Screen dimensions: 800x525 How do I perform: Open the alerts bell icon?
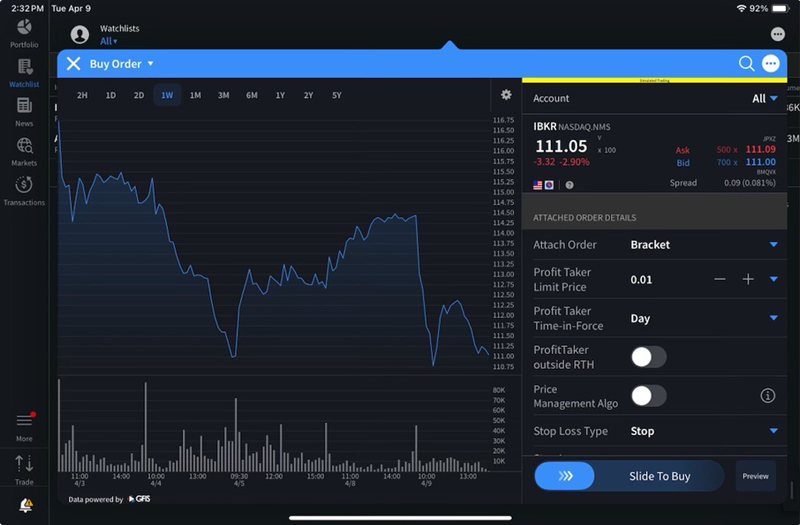point(26,505)
